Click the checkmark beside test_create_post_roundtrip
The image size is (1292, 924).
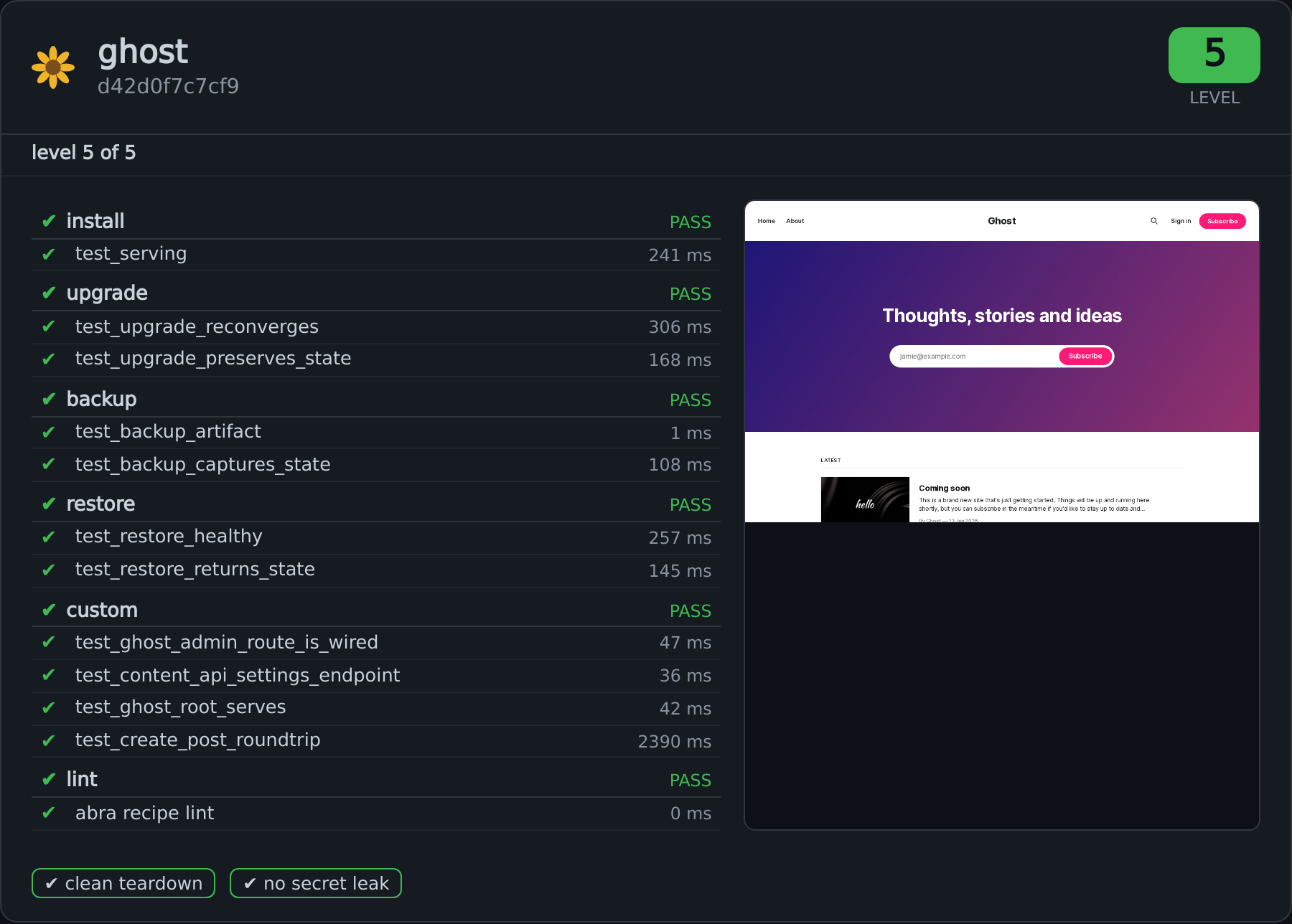[x=49, y=740]
